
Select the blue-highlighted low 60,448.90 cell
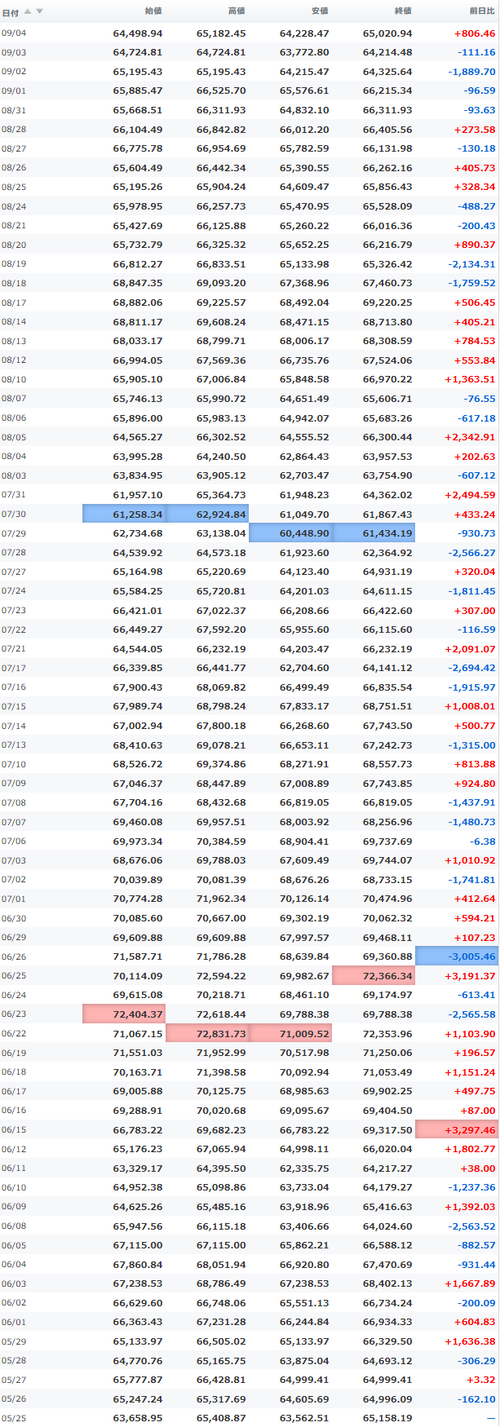tap(290, 533)
